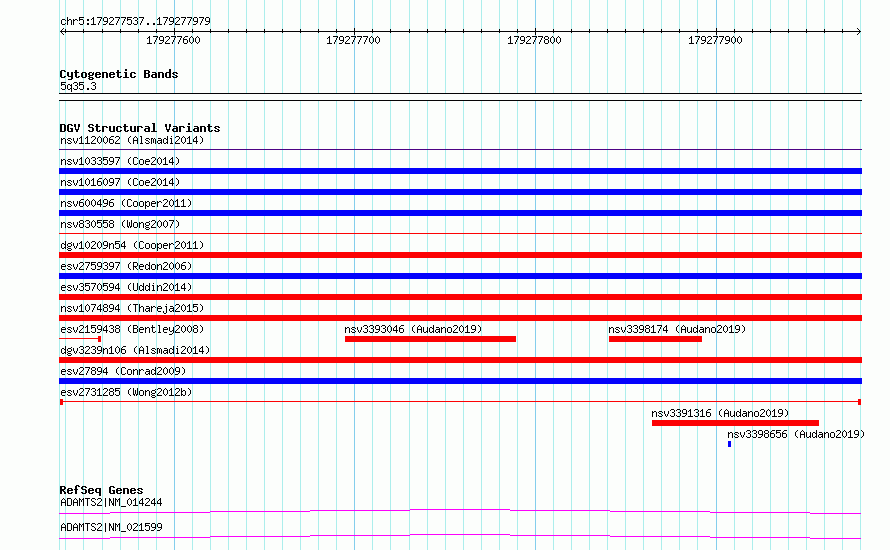Click the ruler's left end arrow
The image size is (890, 550).
click(62, 32)
